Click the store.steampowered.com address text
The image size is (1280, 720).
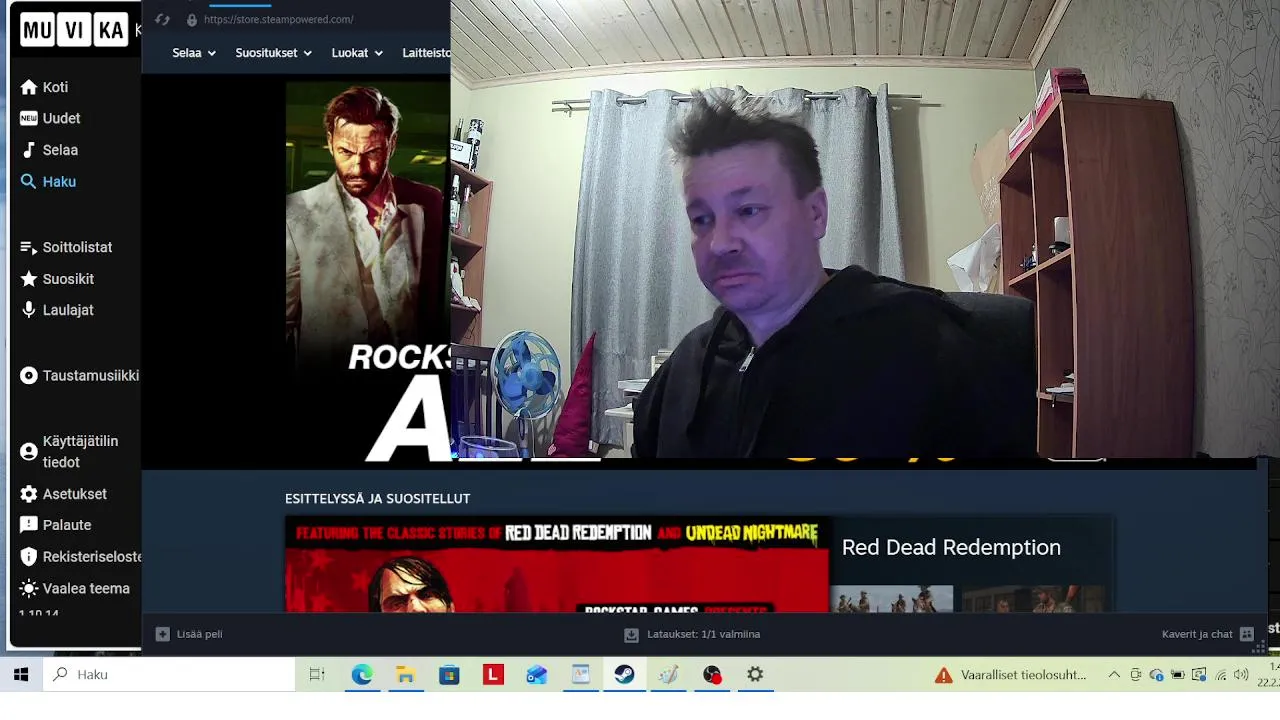tap(278, 19)
